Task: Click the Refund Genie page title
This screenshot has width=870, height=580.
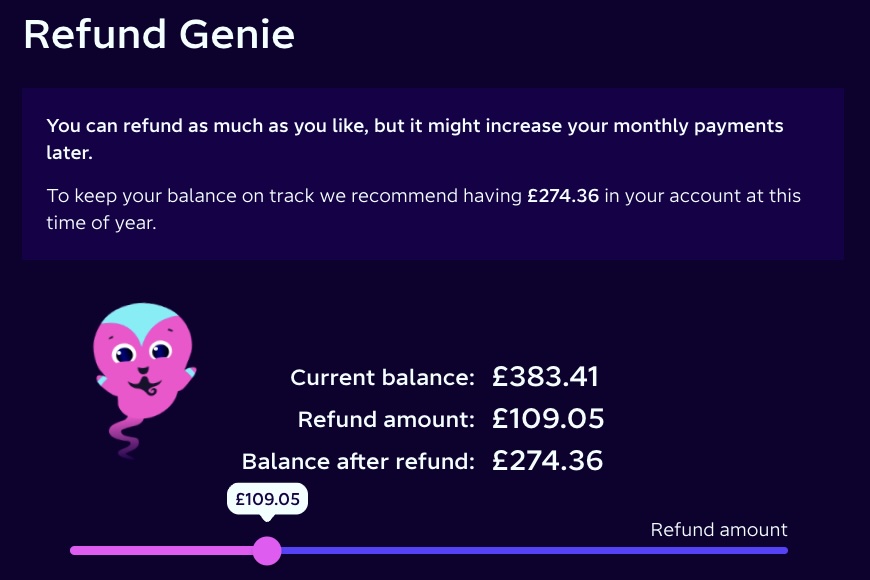Action: pos(159,34)
